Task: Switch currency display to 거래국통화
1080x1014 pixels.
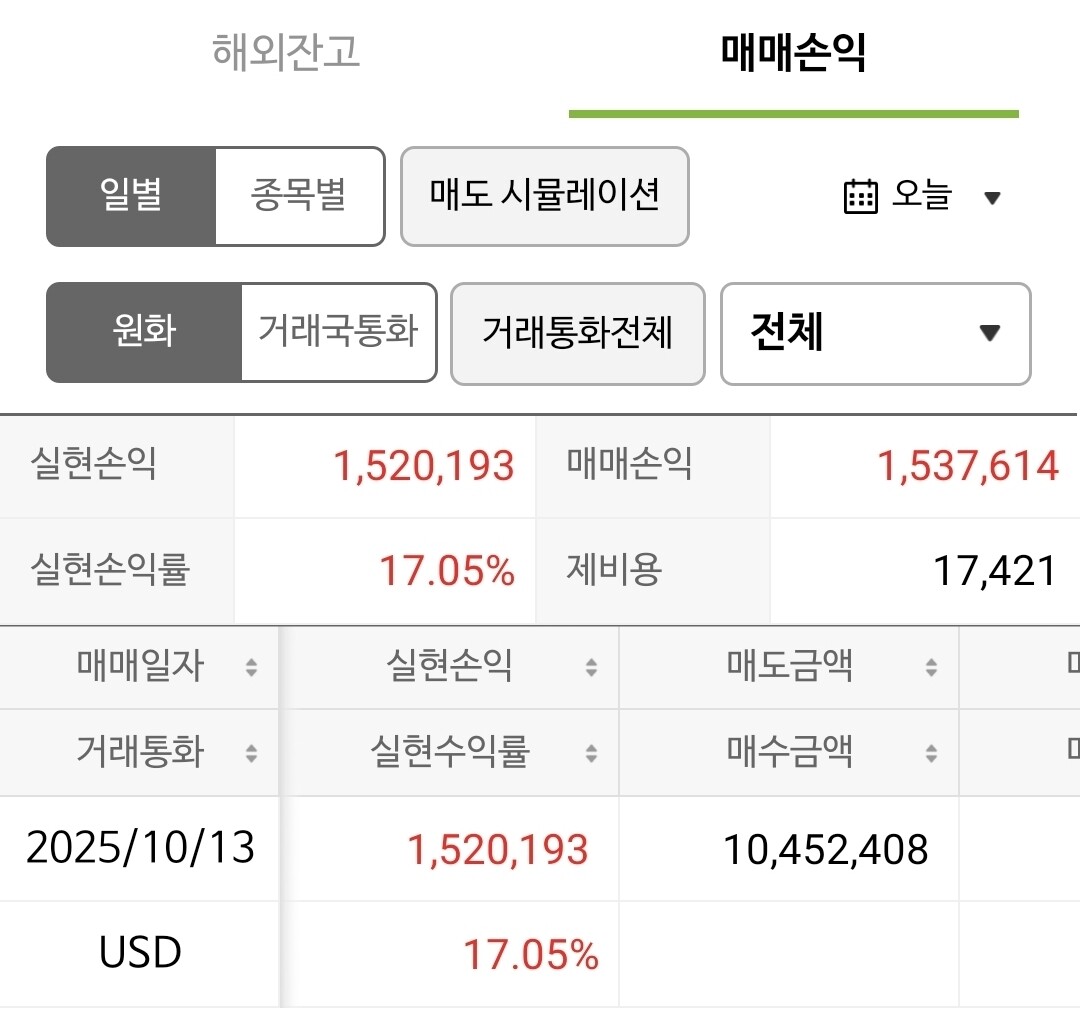Action: pos(338,332)
